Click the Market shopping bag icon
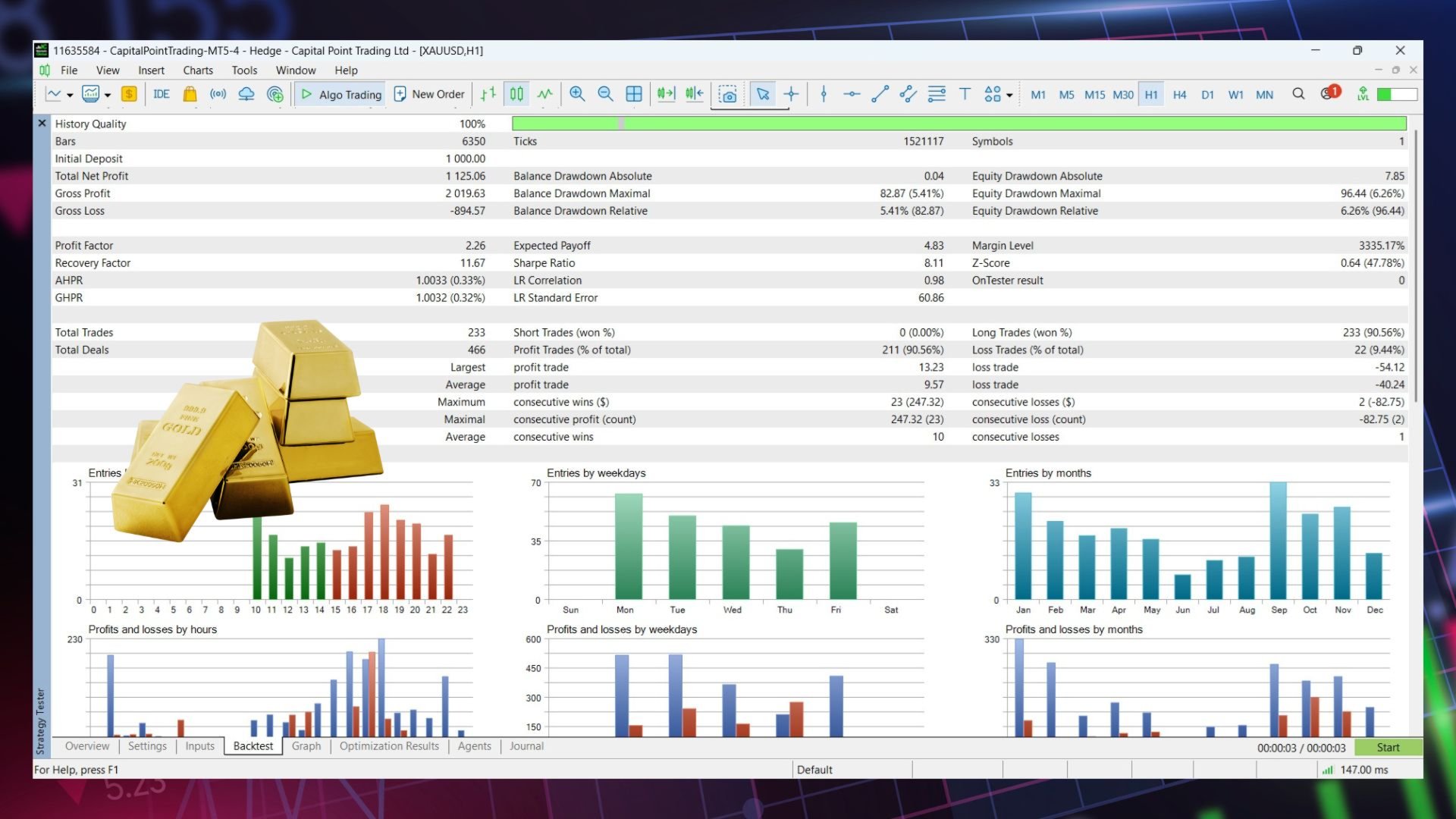Image resolution: width=1456 pixels, height=819 pixels. pos(190,94)
